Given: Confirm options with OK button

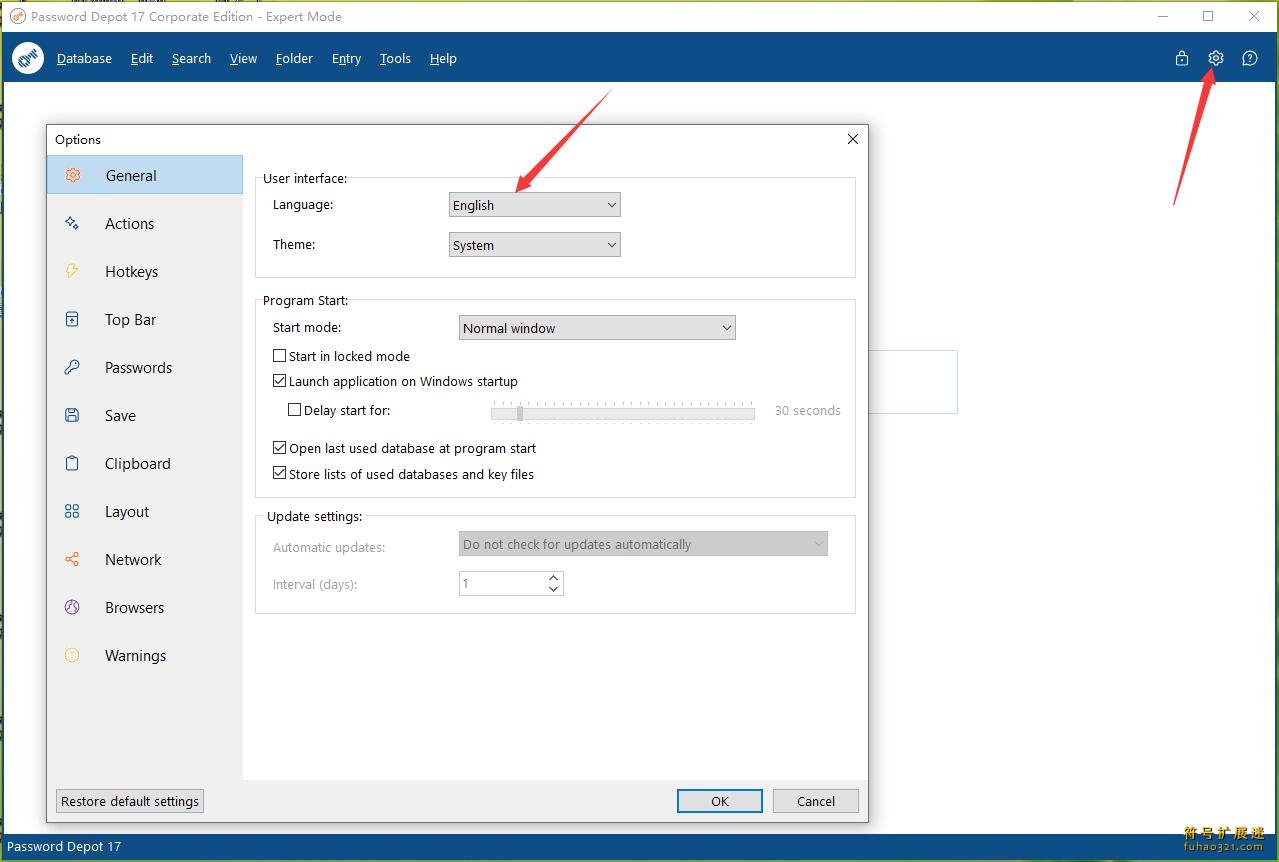Looking at the screenshot, I should pyautogui.click(x=720, y=801).
